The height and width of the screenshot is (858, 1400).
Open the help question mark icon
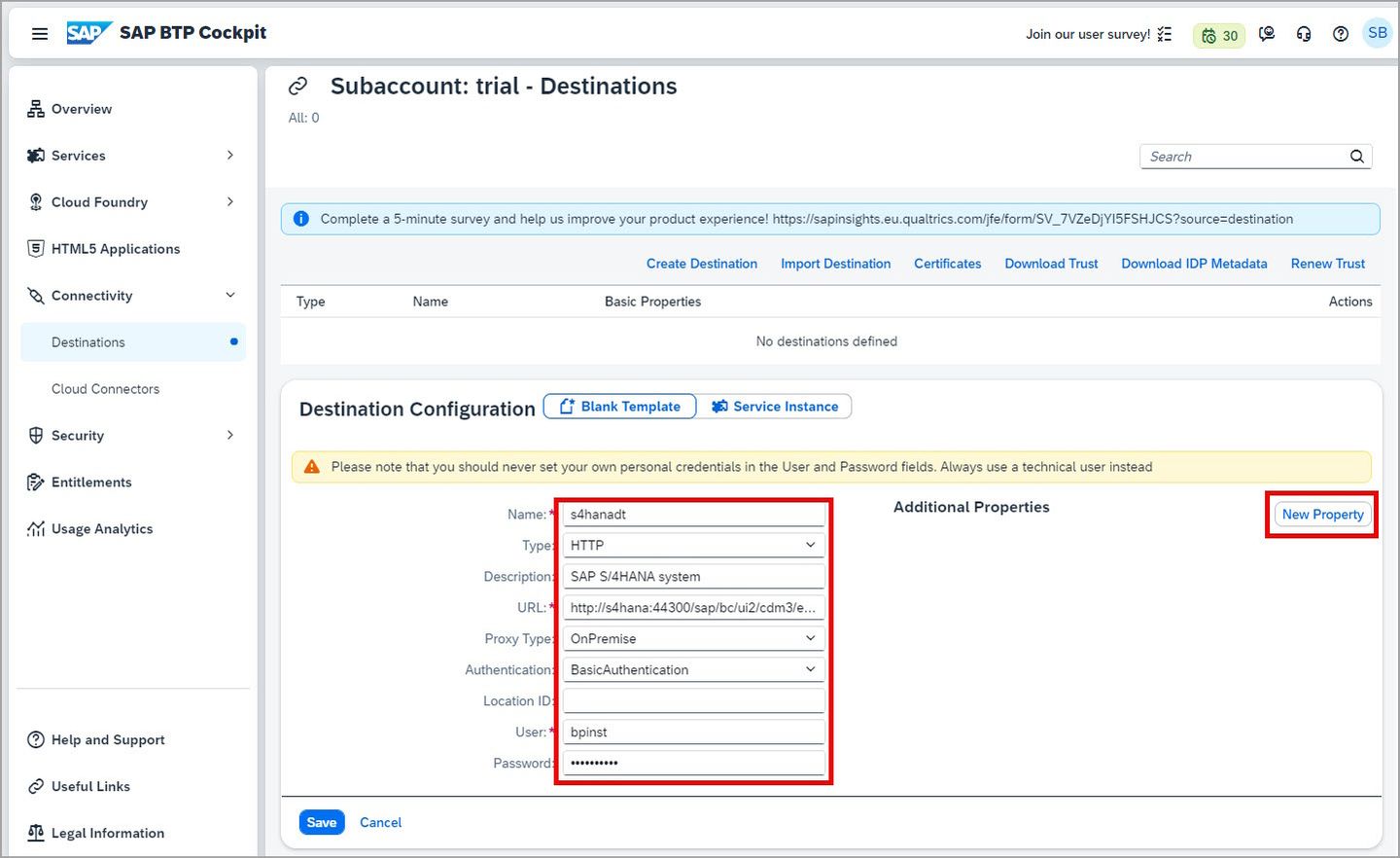point(1341,34)
